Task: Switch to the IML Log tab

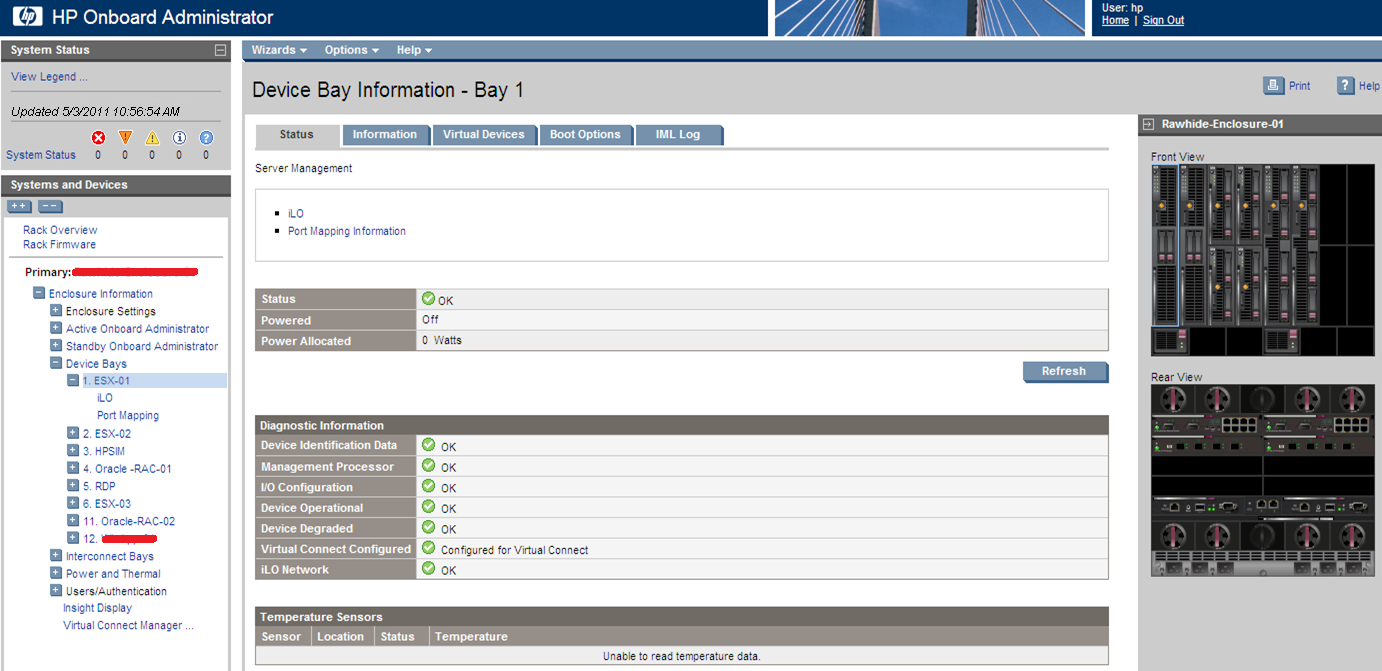Action: point(677,135)
